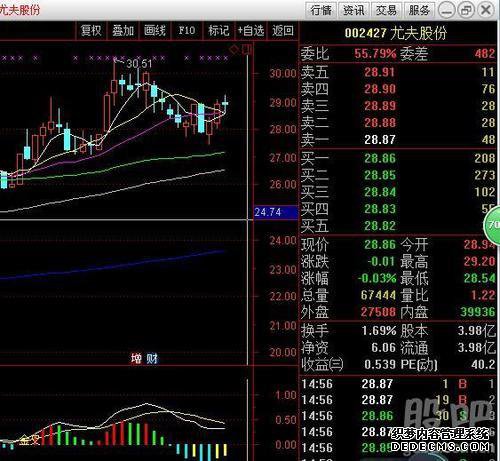Click the 卖五 price 28.91
Viewport: 500px width, 461px height.
click(379, 72)
